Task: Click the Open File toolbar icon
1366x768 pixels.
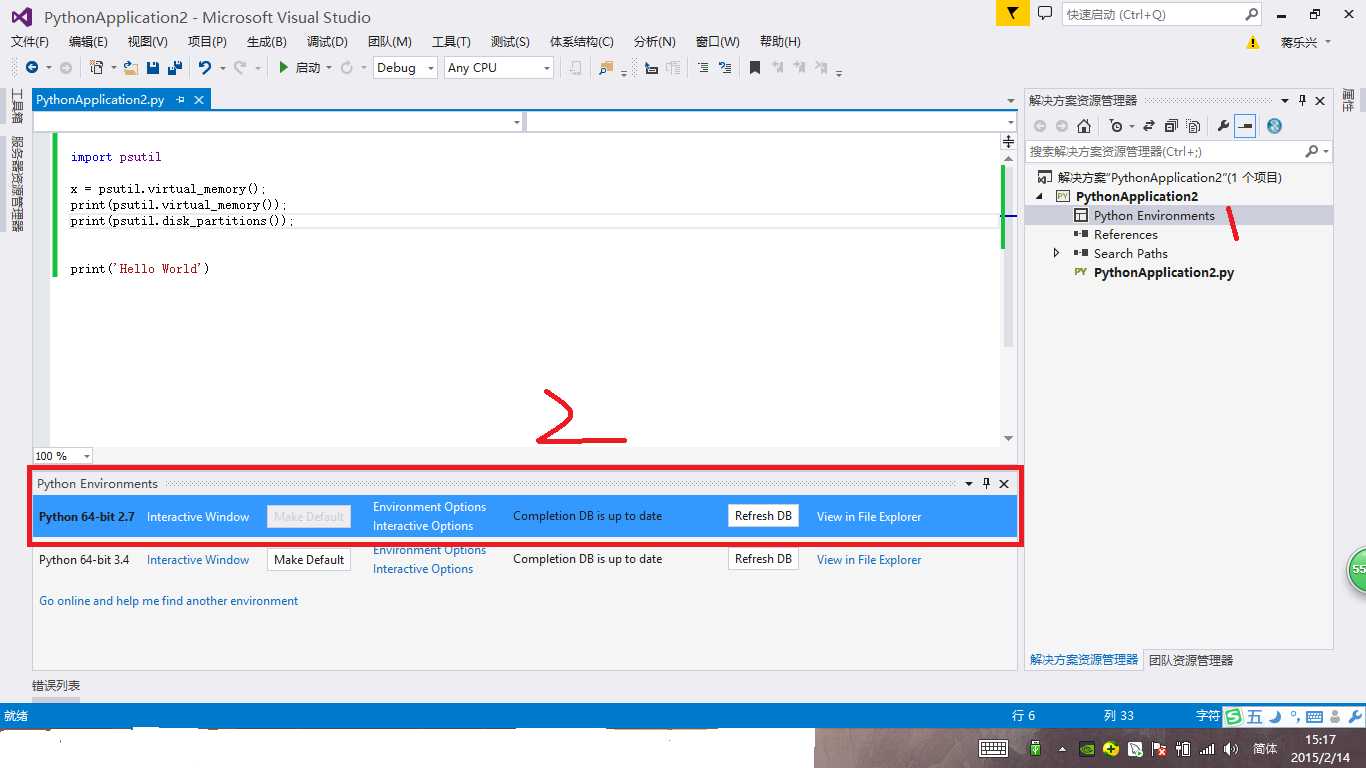Action: 131,68
